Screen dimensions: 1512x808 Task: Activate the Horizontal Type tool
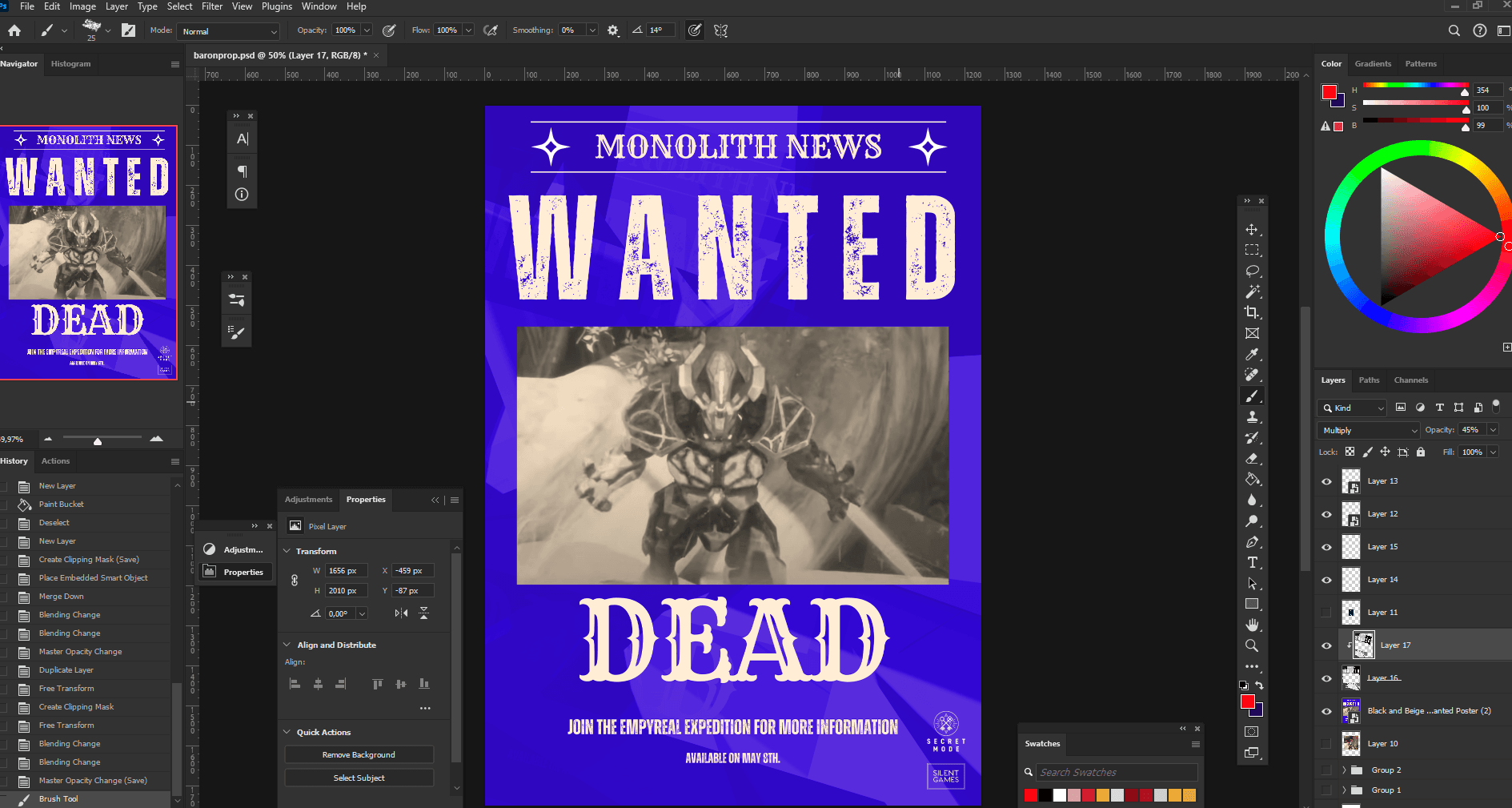[1252, 563]
